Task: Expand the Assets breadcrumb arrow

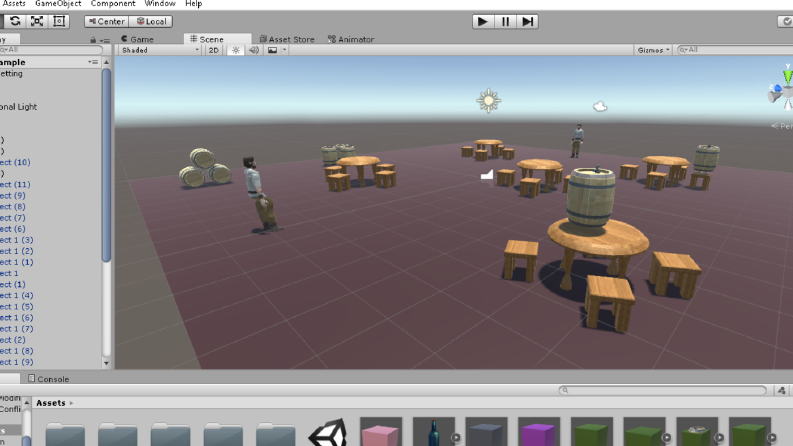Action: tap(71, 403)
